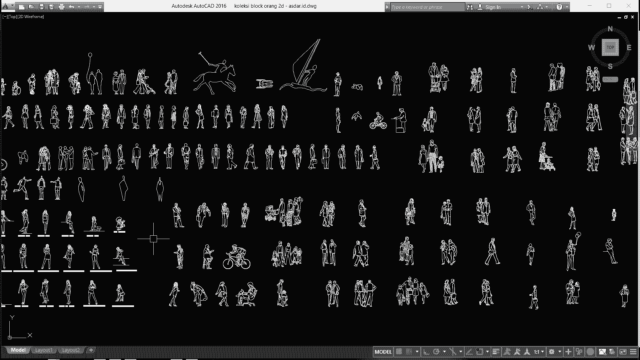Viewport: 640px width, 360px height.
Task: Toggle polar tracking in status bar
Action: pyautogui.click(x=436, y=351)
